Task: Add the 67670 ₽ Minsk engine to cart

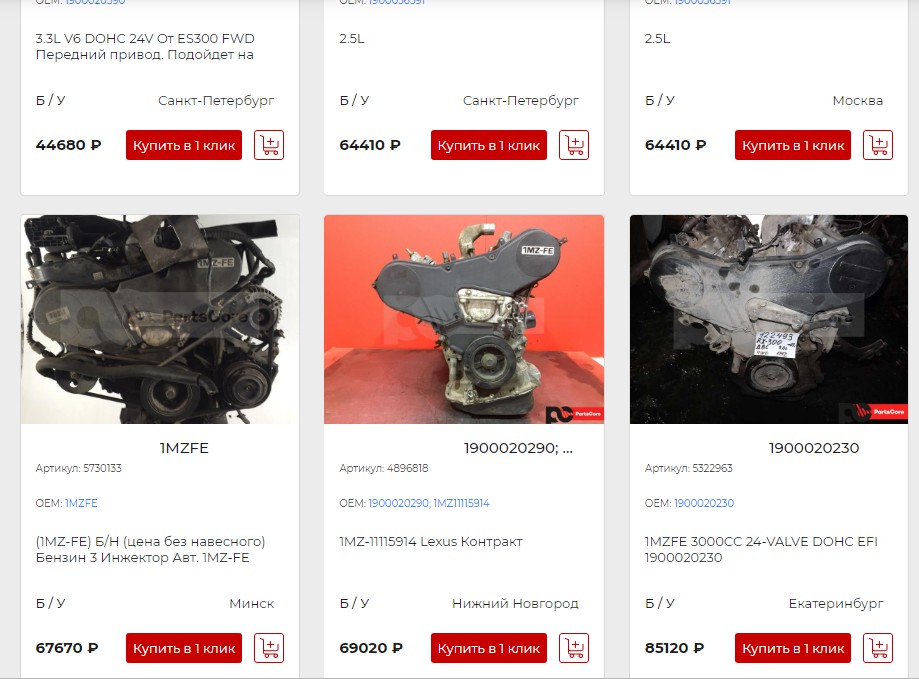Action: [269, 648]
